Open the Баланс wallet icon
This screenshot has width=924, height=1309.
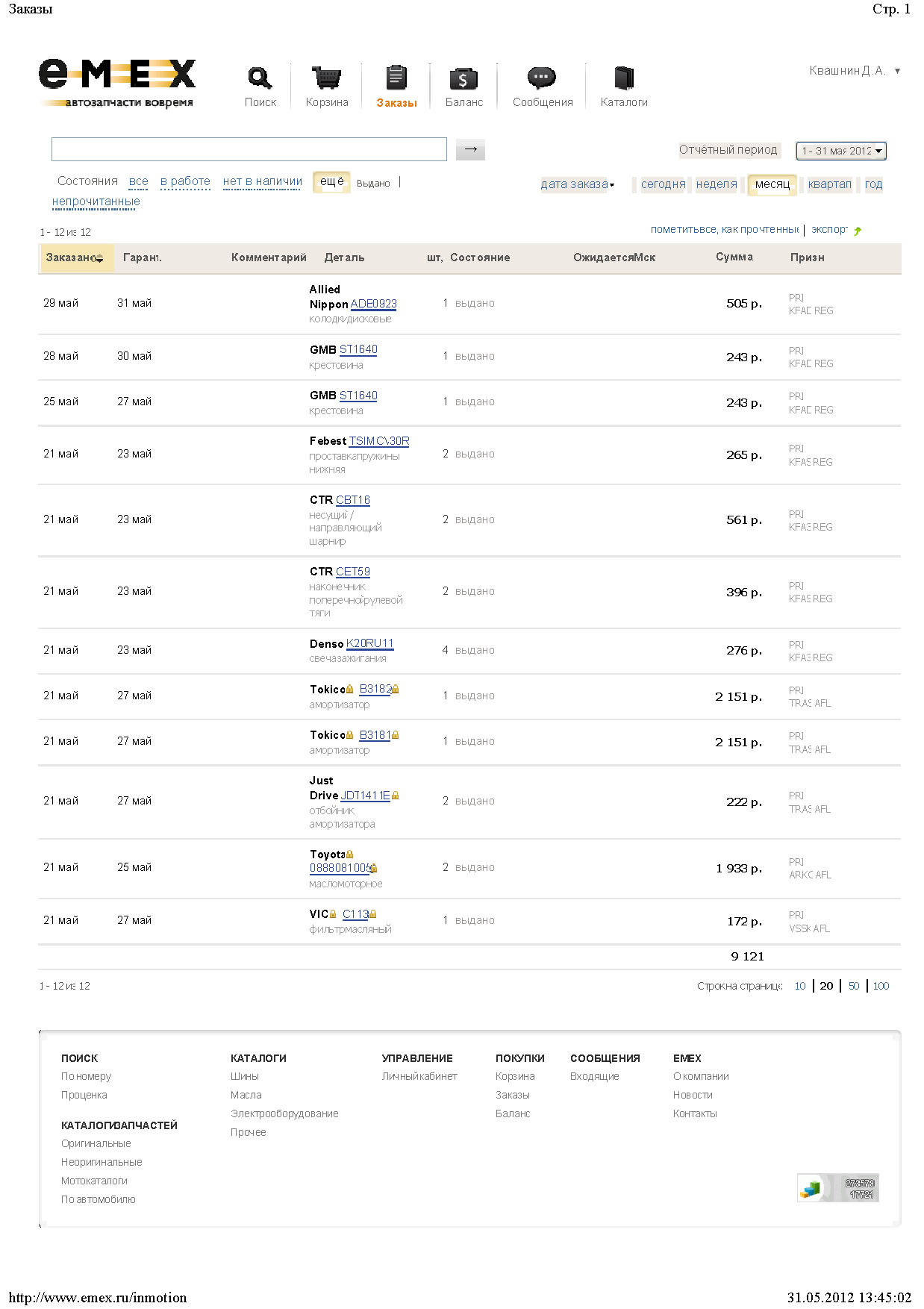pos(463,78)
